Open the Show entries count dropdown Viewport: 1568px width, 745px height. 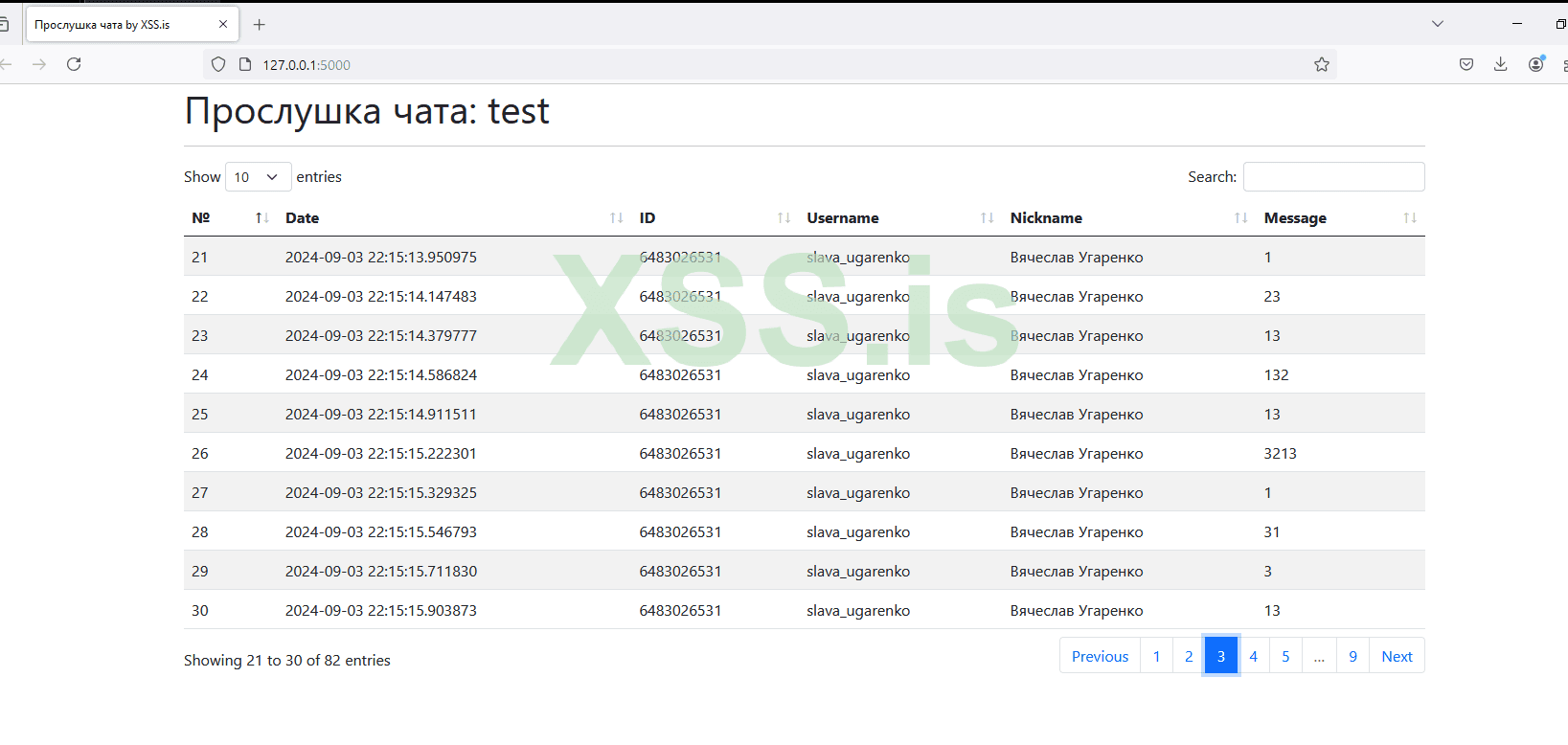tap(258, 177)
